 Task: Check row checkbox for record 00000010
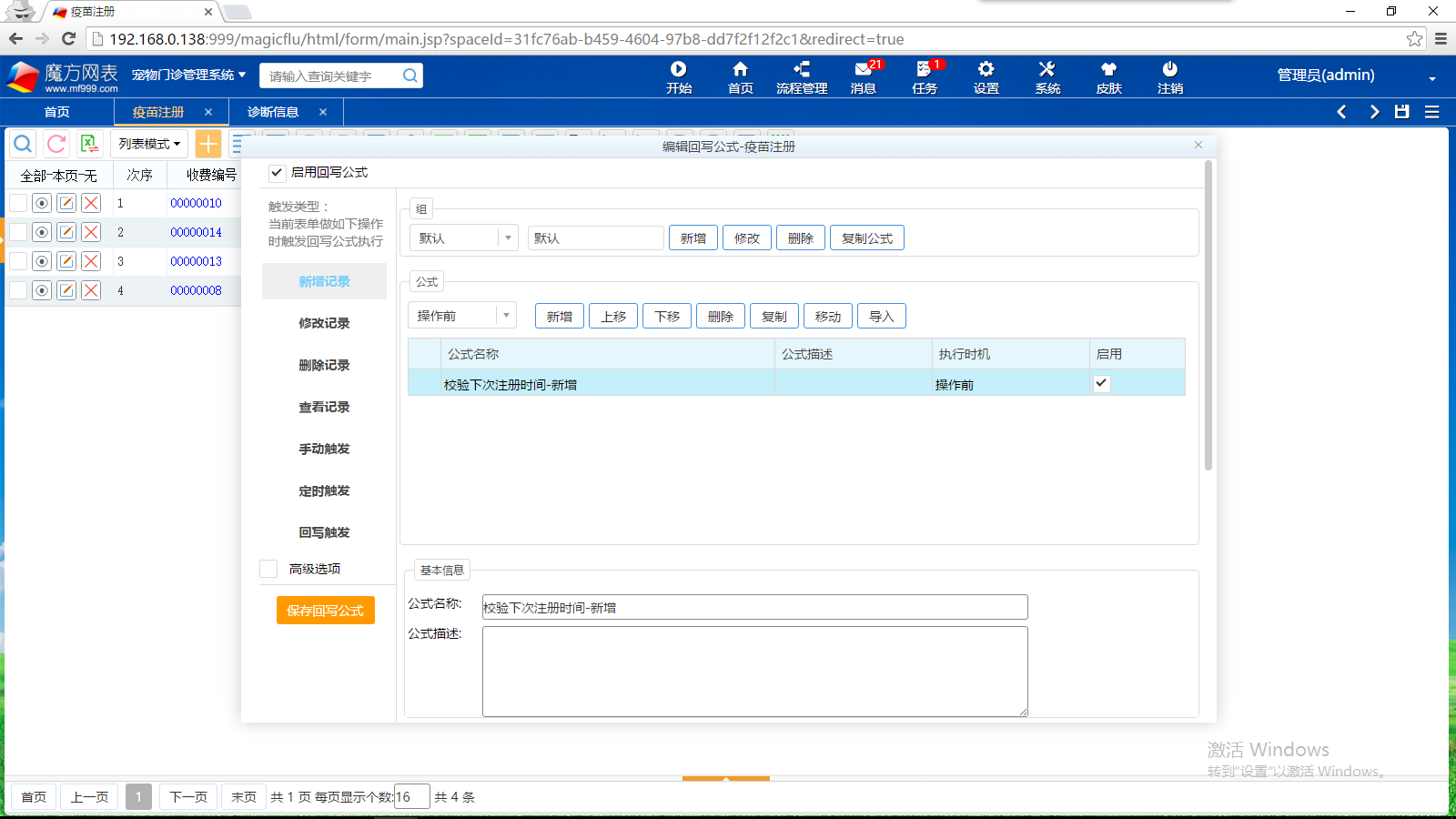[18, 203]
